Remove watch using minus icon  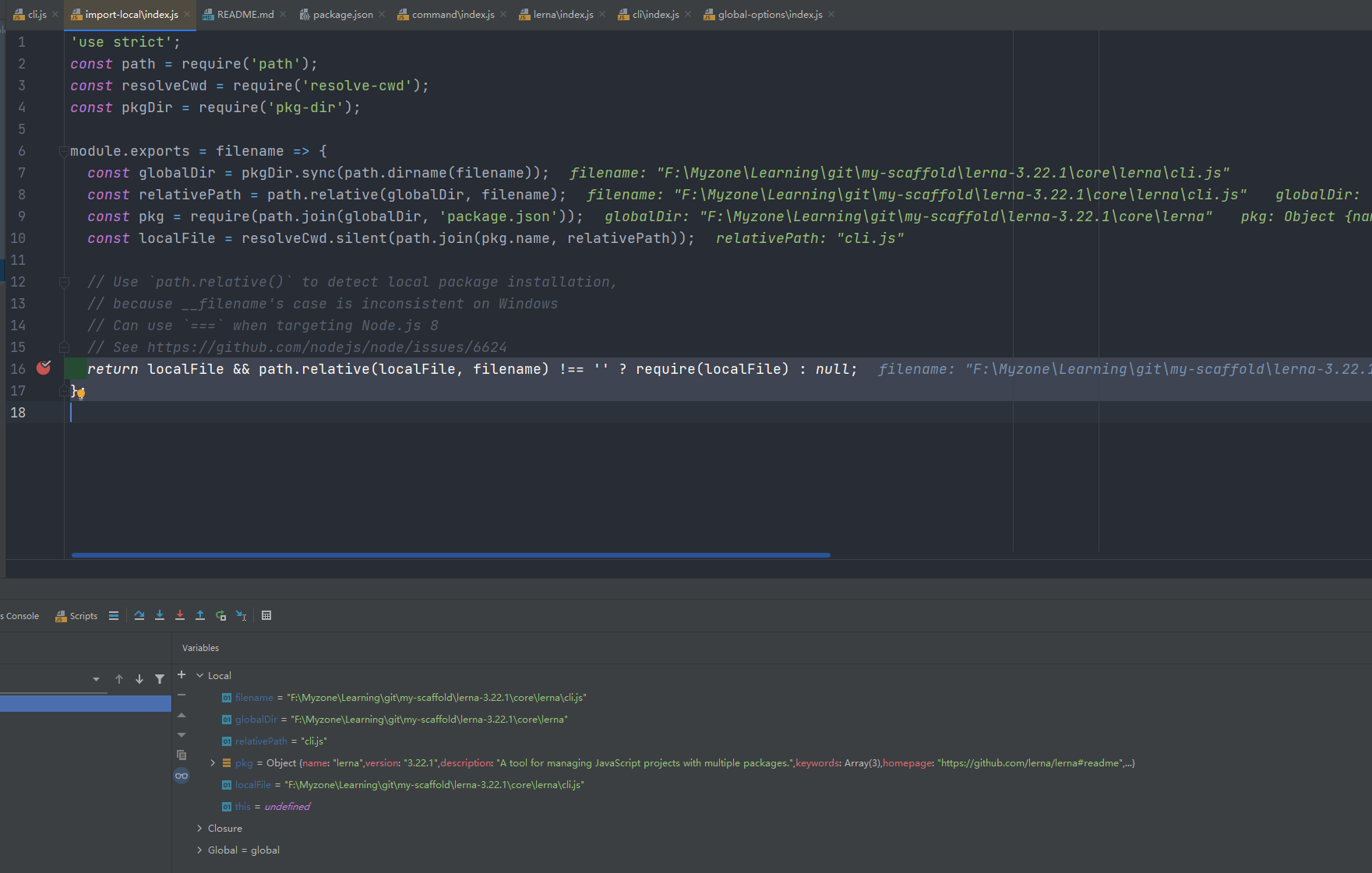(182, 695)
